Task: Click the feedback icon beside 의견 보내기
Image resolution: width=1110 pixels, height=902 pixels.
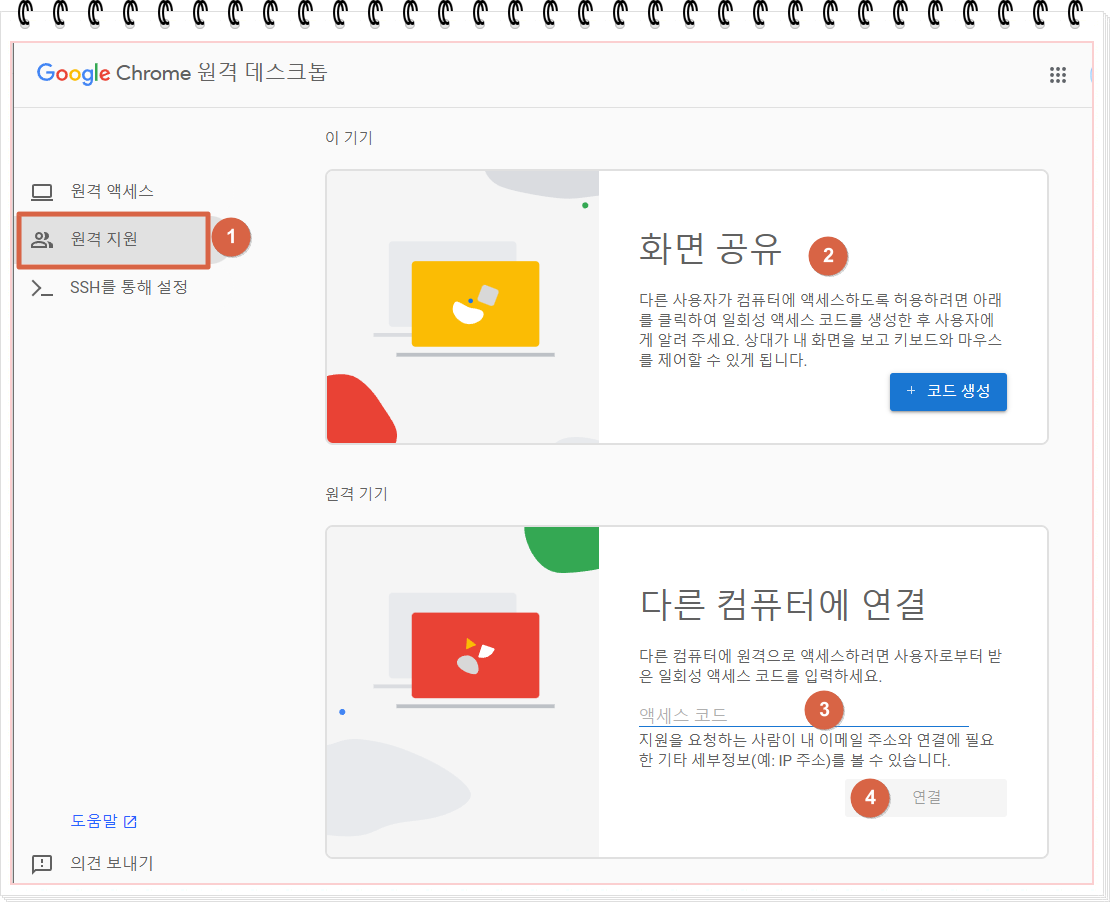Action: click(x=42, y=864)
